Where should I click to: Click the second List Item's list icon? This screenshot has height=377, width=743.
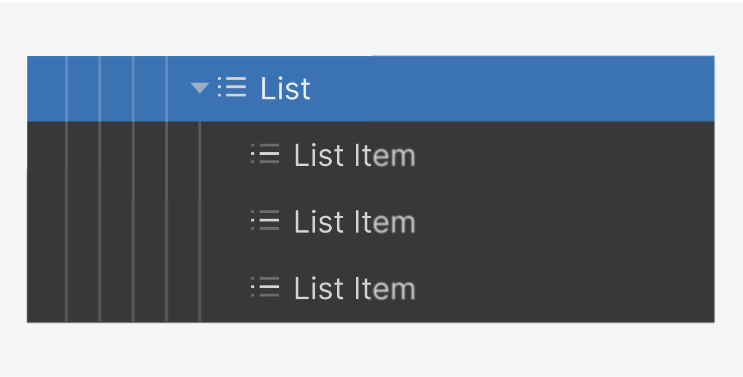click(265, 221)
